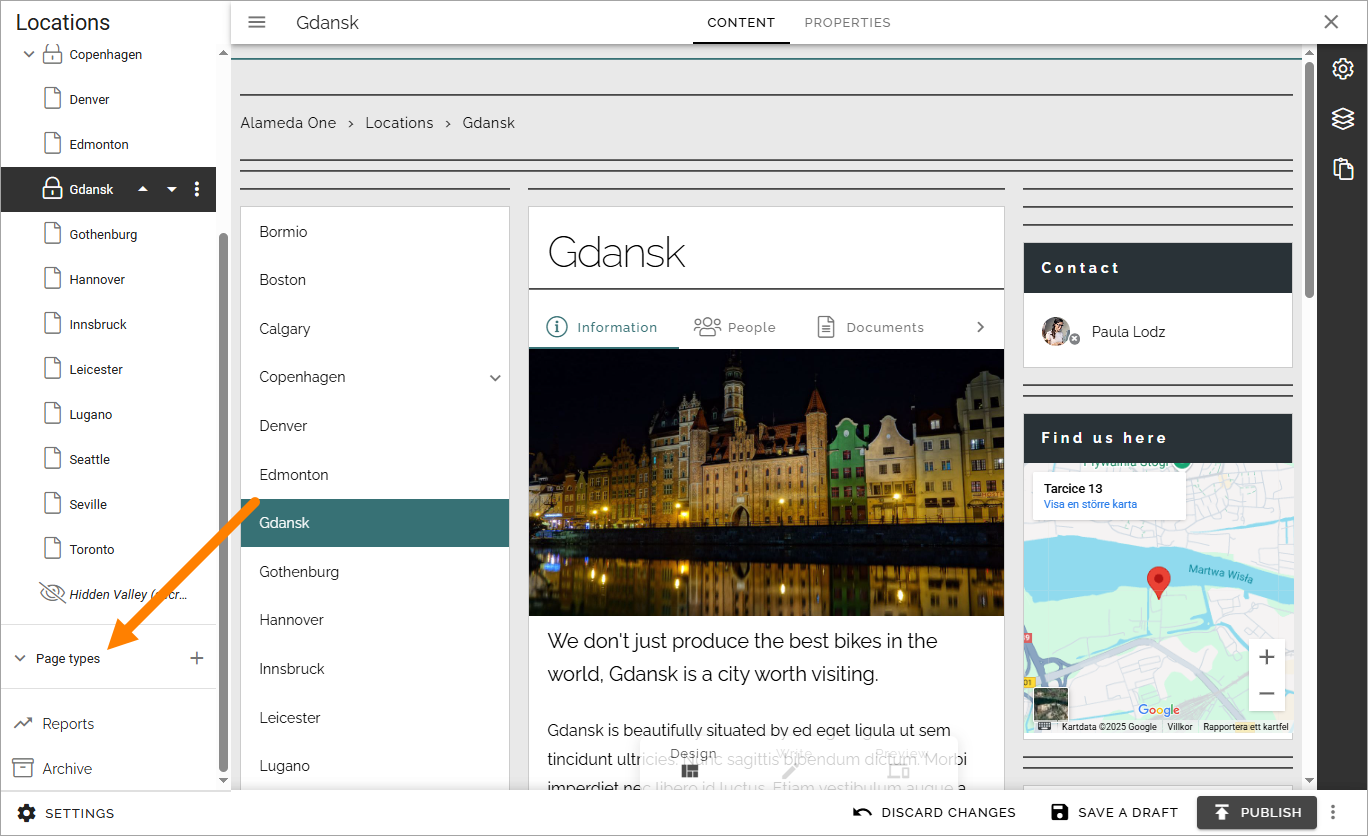Click the content area vertical scrollbar
This screenshot has width=1368, height=836.
click(1309, 180)
